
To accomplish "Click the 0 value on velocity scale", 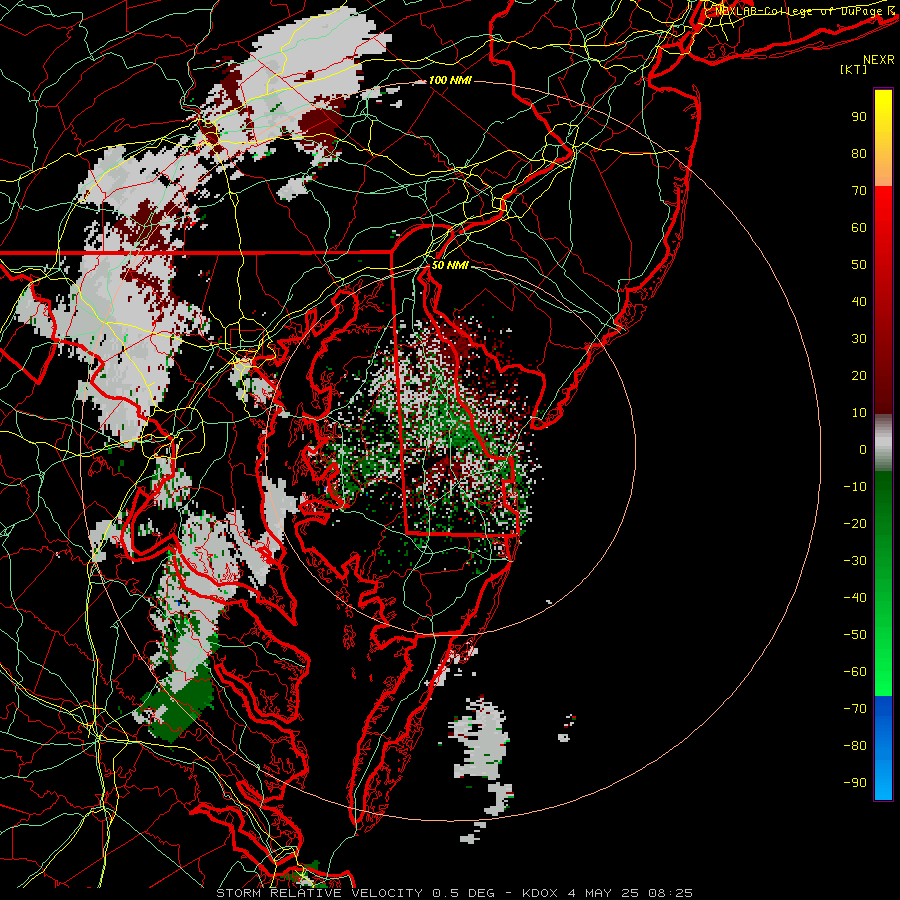I will (x=863, y=449).
